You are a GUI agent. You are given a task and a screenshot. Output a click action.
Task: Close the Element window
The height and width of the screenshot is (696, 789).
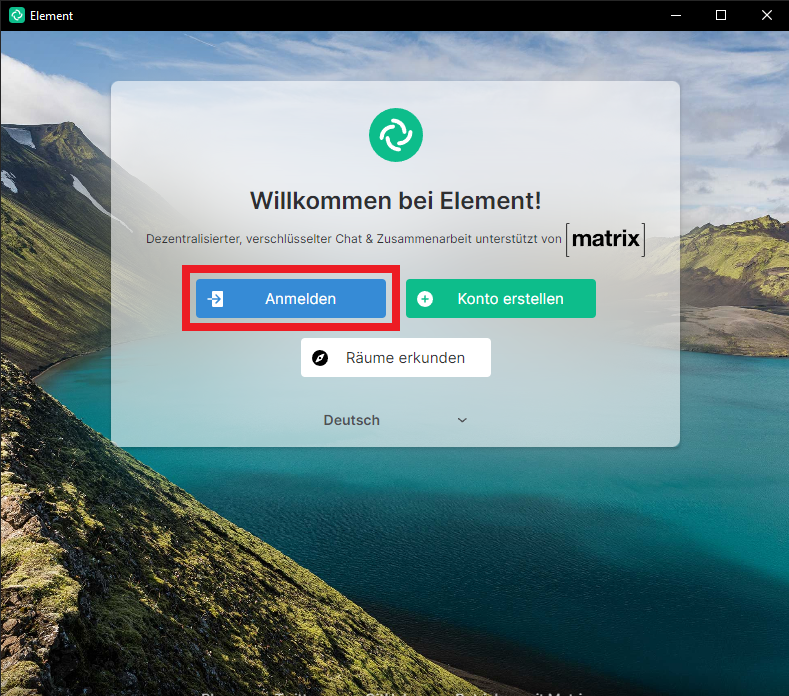(x=766, y=15)
